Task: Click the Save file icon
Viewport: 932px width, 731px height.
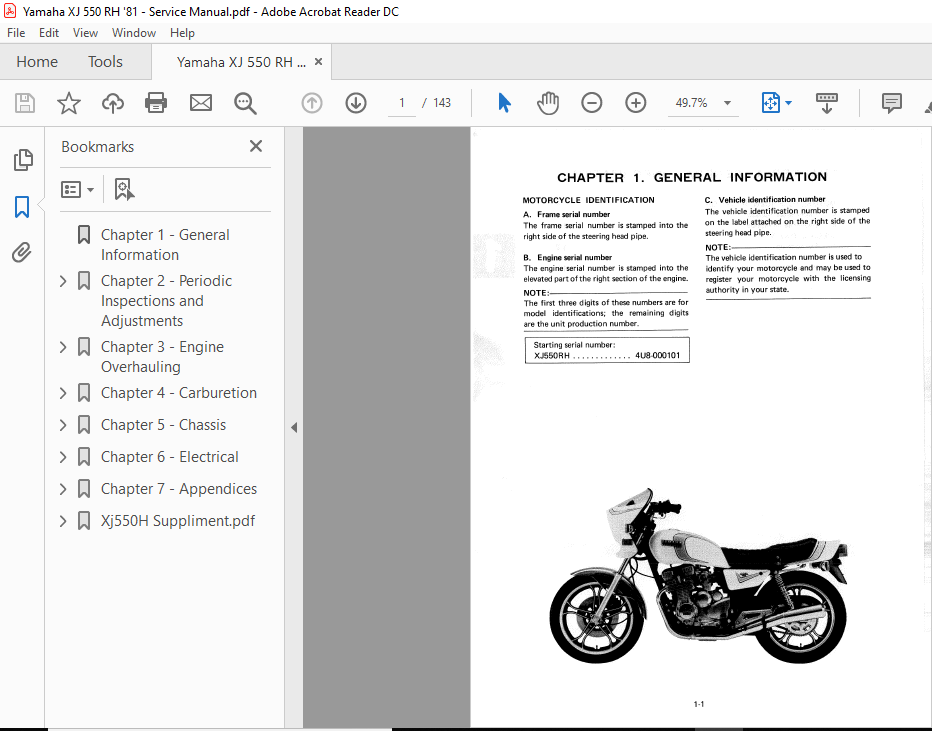Action: point(25,103)
